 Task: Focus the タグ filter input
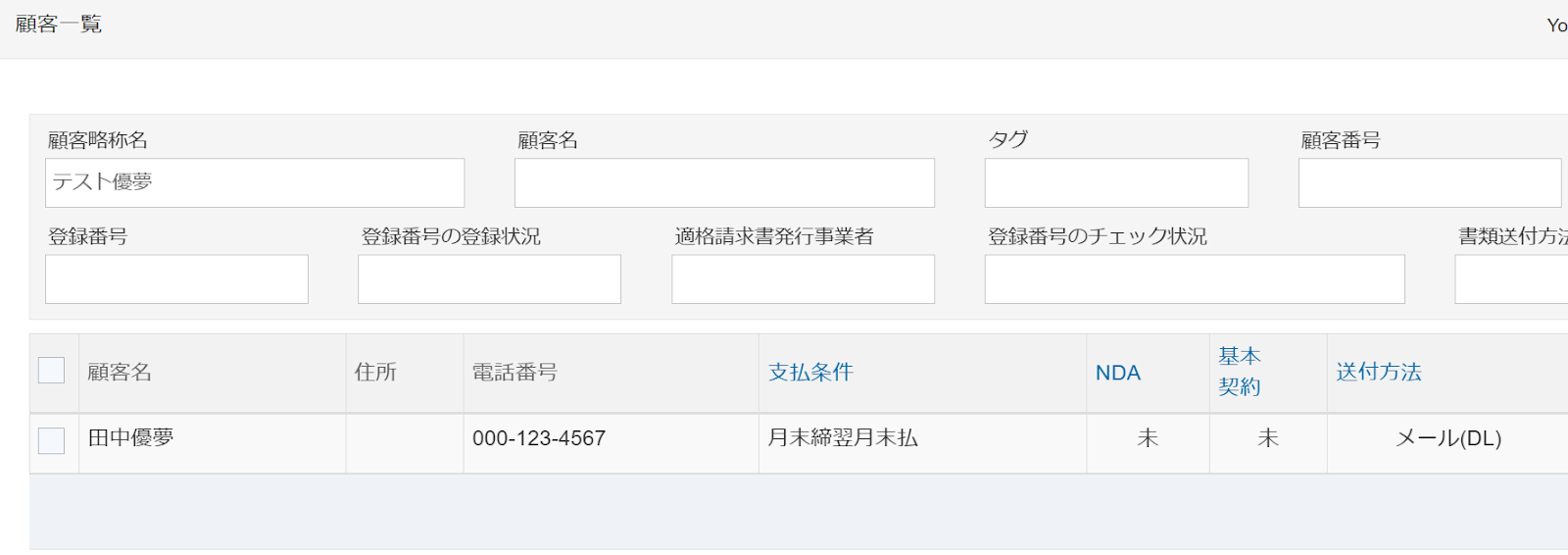(1116, 183)
